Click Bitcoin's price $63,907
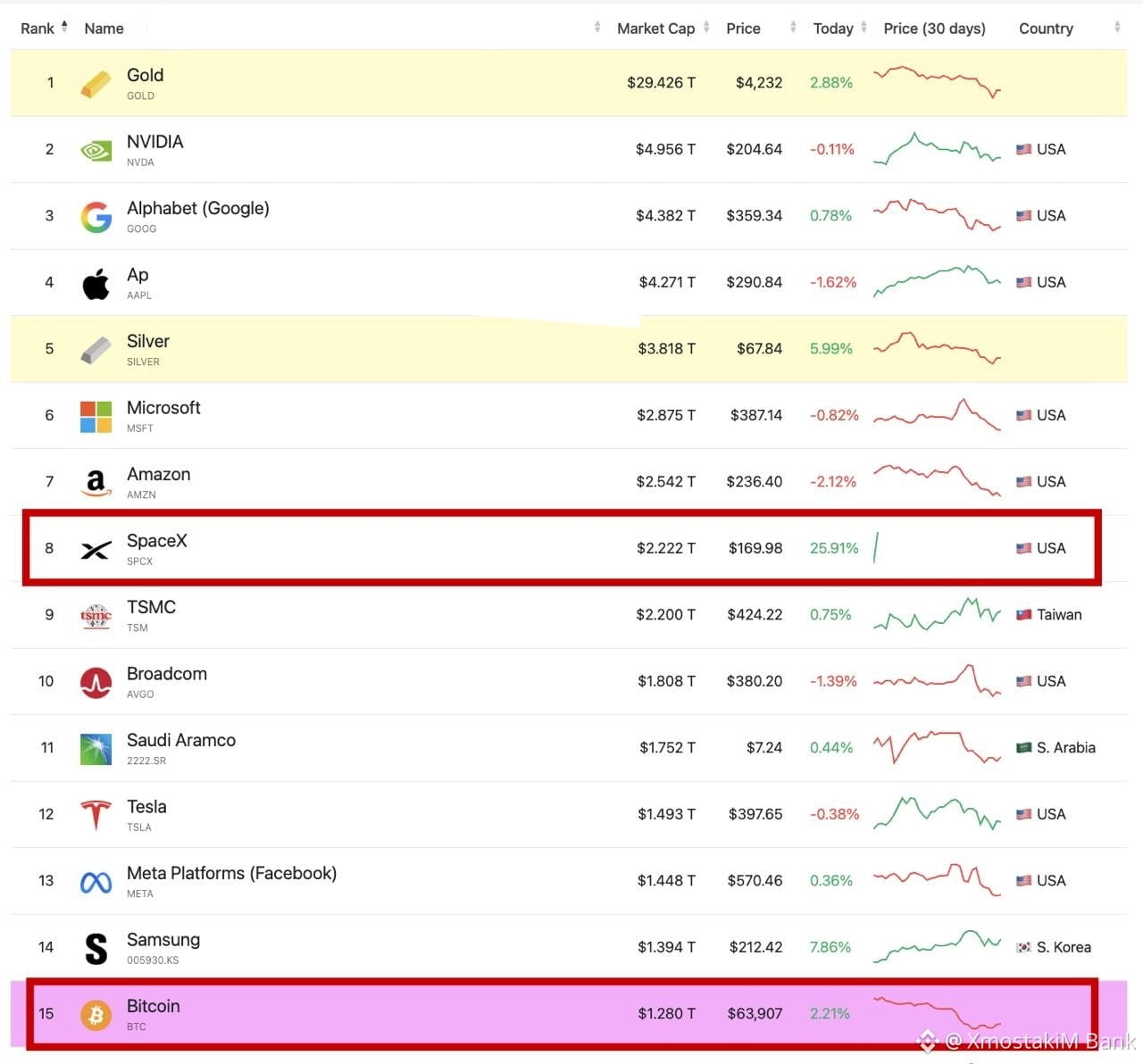 [x=755, y=1014]
